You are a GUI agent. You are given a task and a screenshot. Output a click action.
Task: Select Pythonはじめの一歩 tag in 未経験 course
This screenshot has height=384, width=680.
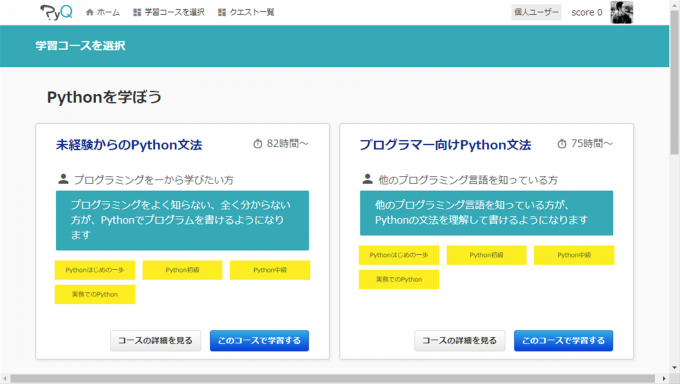95,270
